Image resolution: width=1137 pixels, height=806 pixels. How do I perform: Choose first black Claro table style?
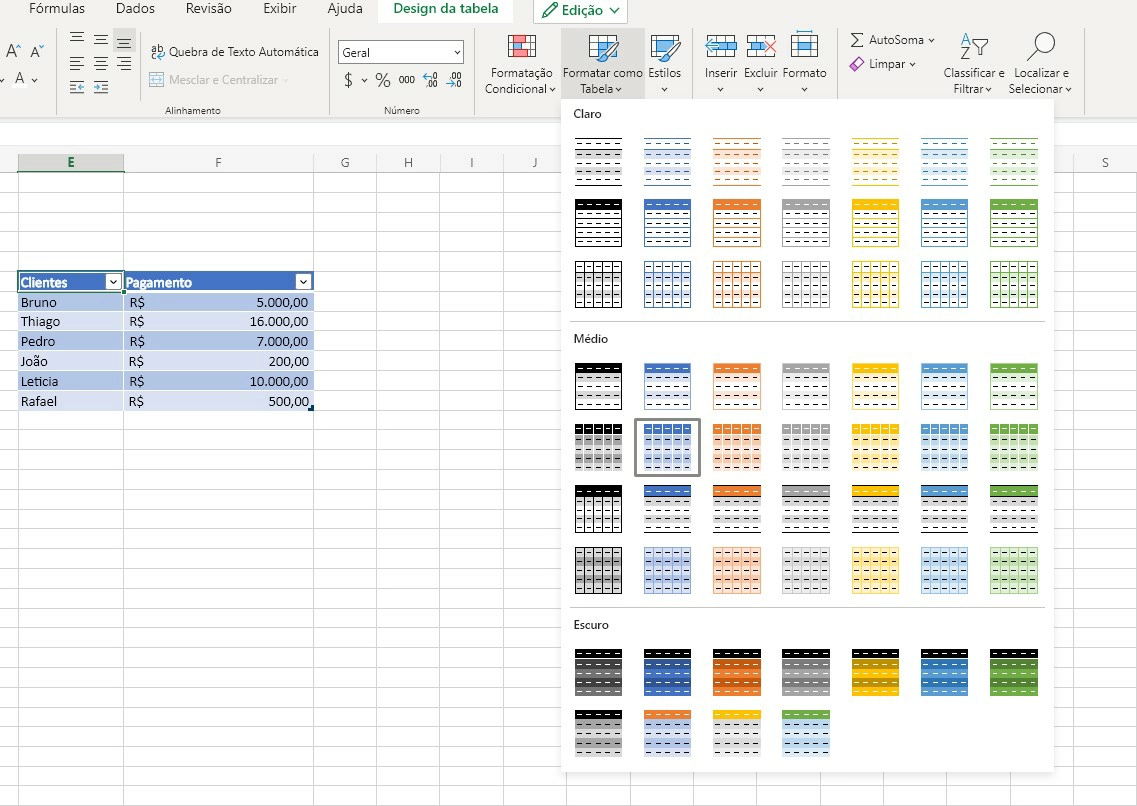click(598, 162)
